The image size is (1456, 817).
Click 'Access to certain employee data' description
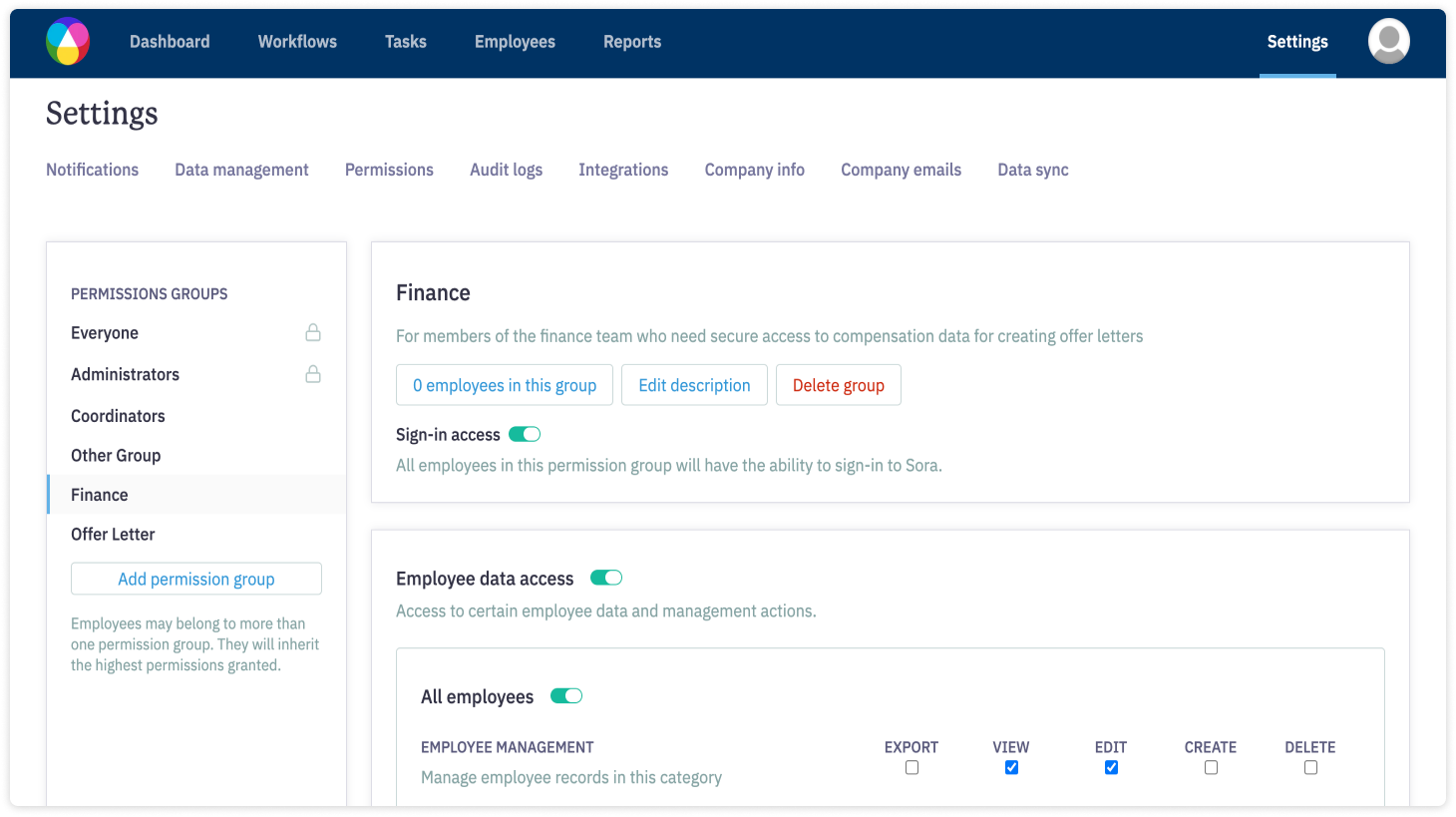click(x=606, y=611)
